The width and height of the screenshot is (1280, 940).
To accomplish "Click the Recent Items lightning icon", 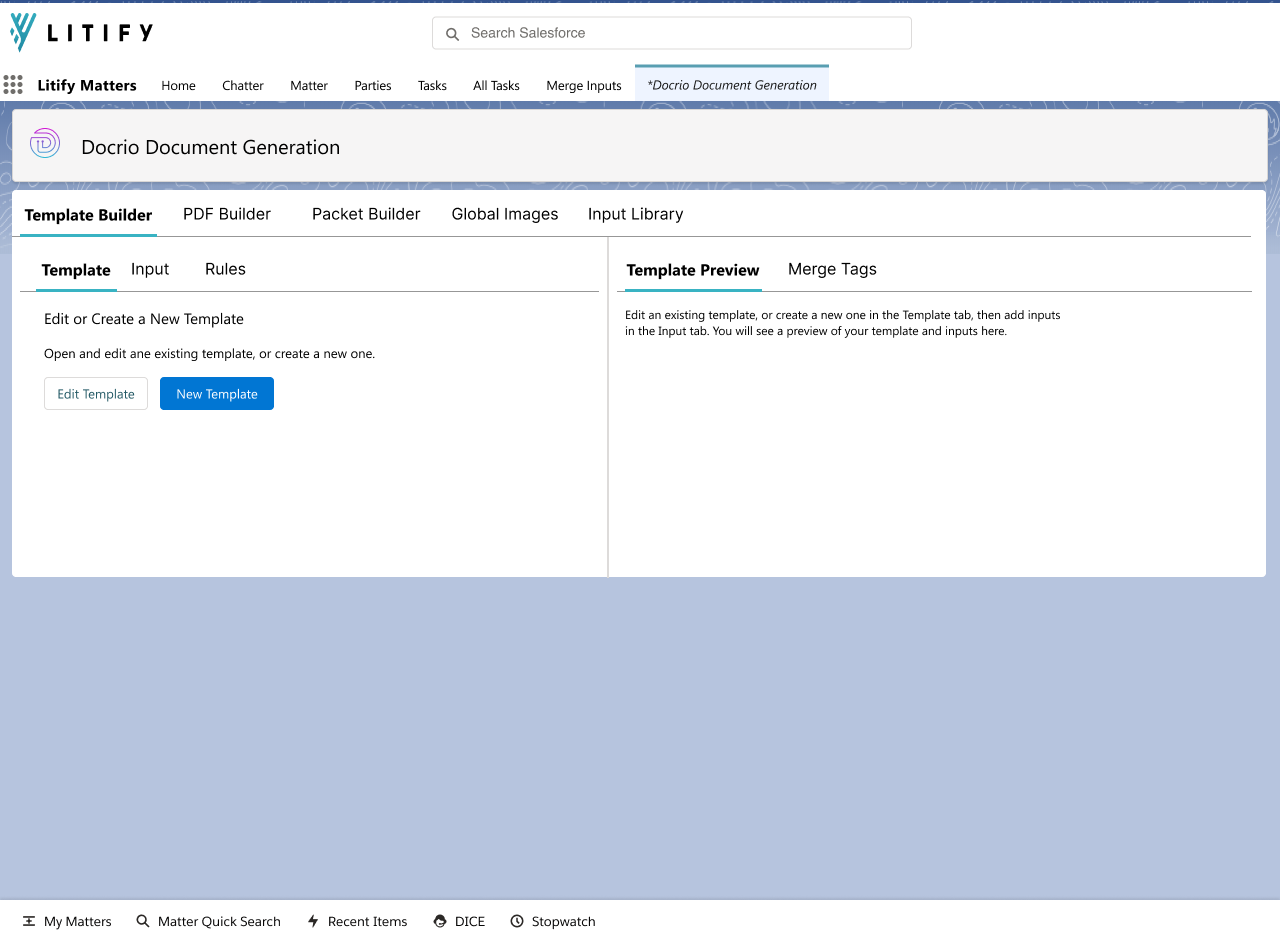I will point(313,922).
